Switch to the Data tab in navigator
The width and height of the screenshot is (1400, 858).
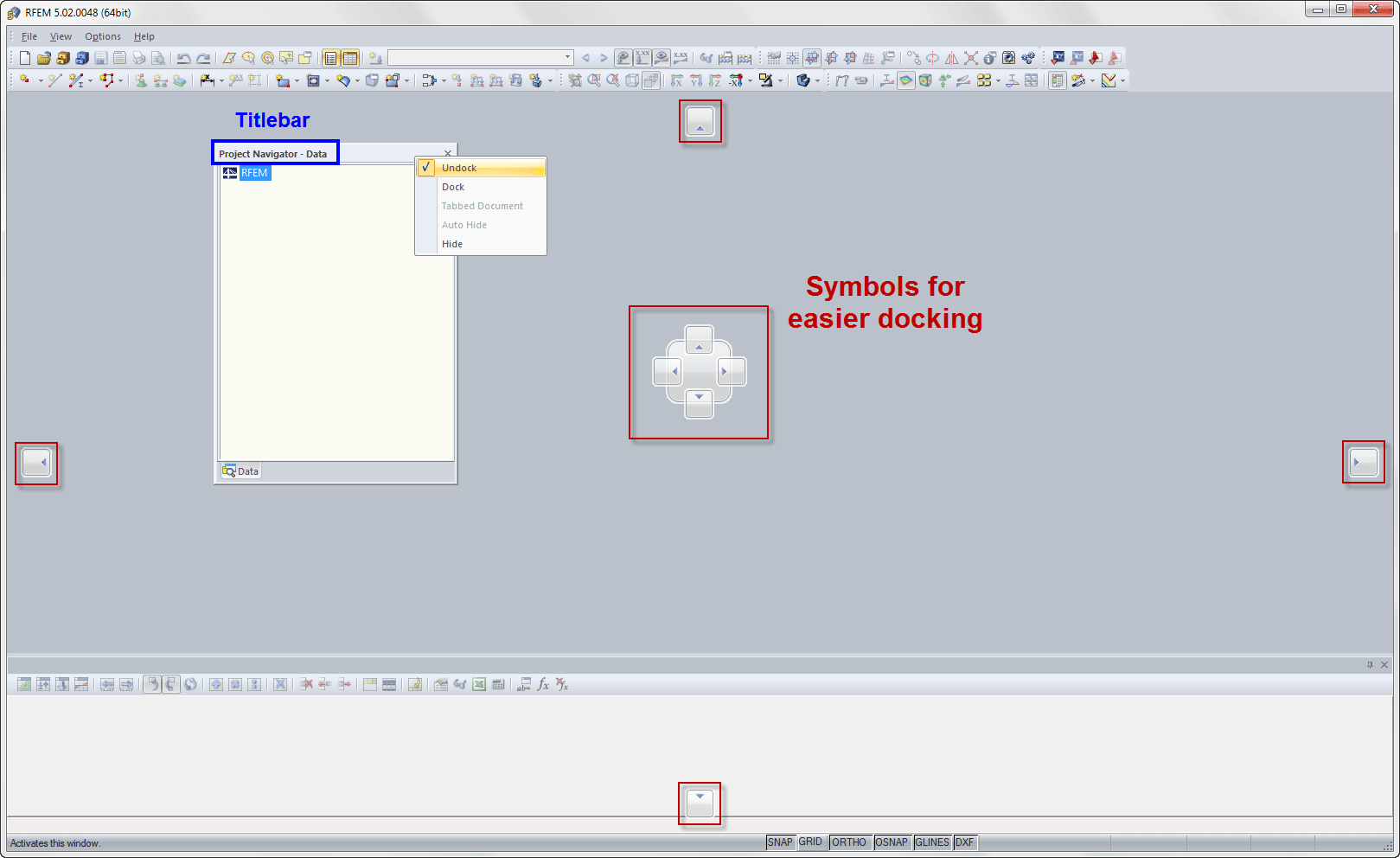tap(240, 471)
